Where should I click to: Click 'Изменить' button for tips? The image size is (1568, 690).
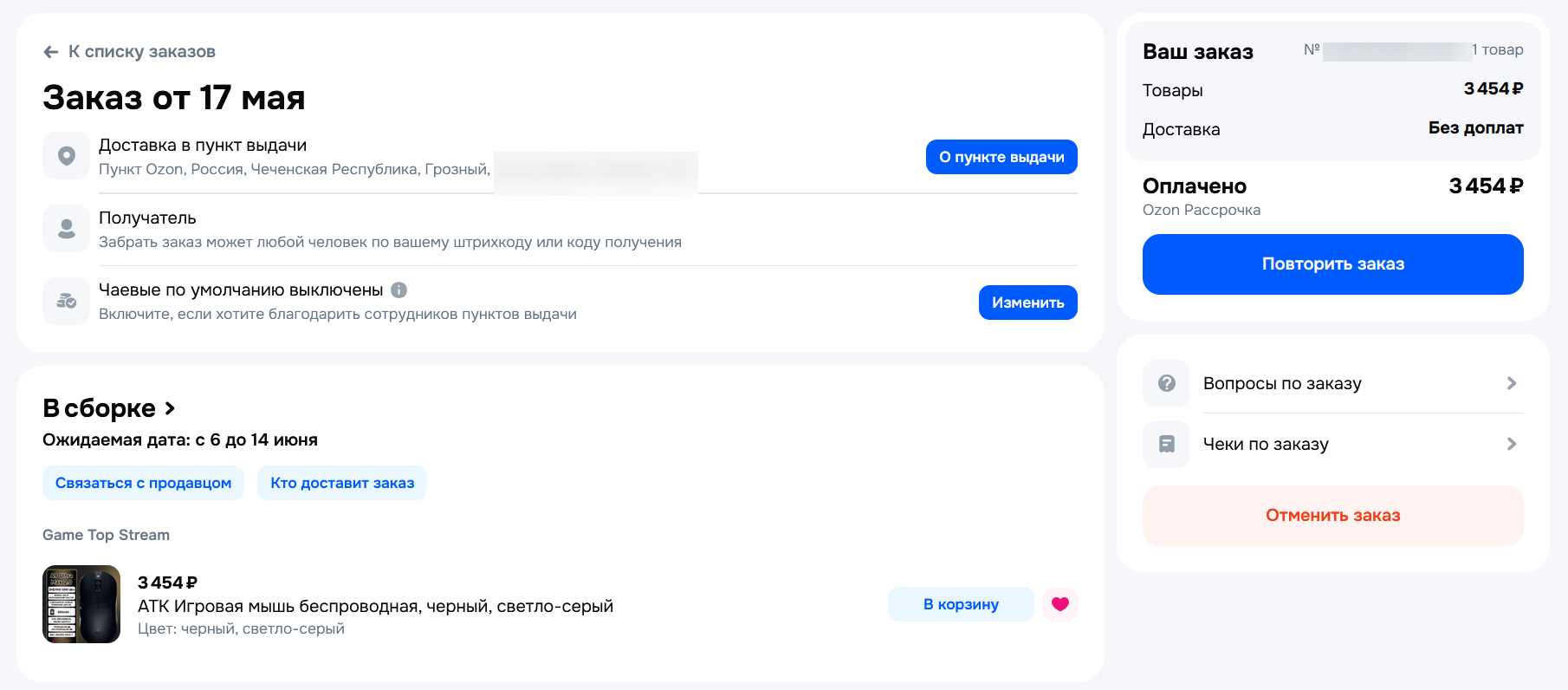(x=1028, y=303)
